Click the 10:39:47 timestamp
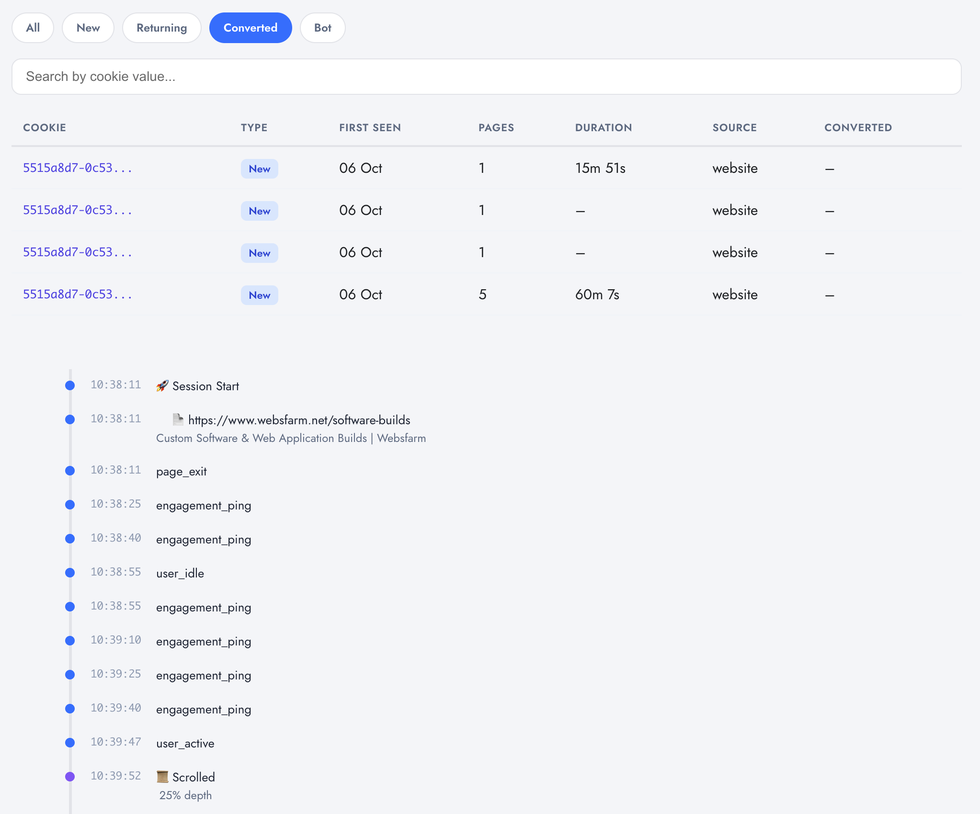 click(x=116, y=742)
